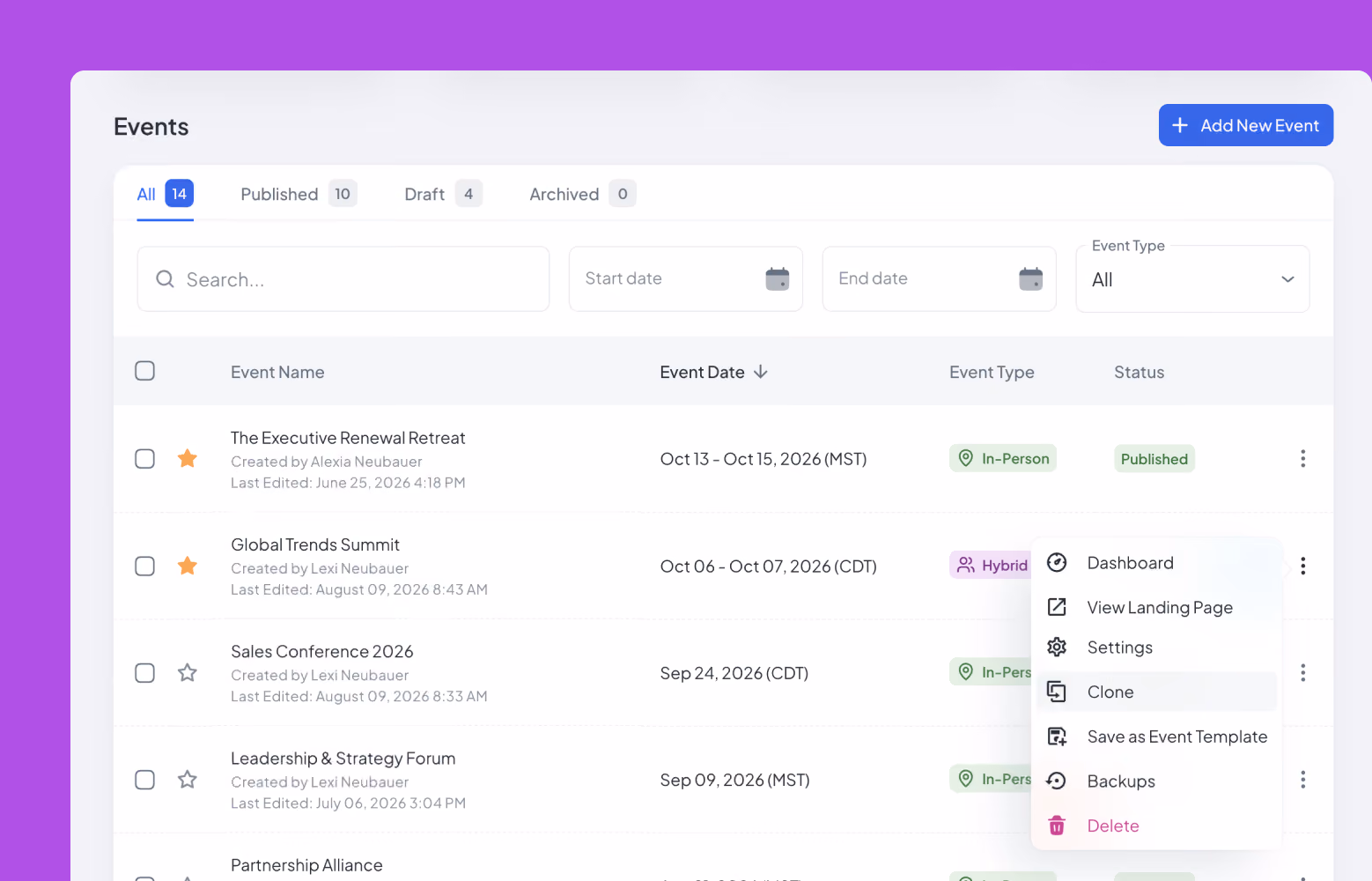Click date Oct 06 - Oct 07, 2026 (CDT)

pyautogui.click(x=769, y=566)
